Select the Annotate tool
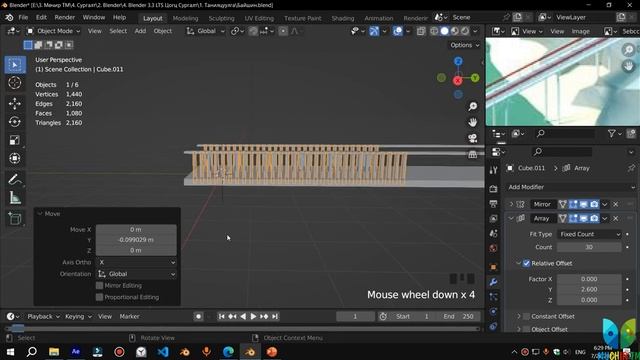This screenshot has height=360, width=640. coord(15,179)
